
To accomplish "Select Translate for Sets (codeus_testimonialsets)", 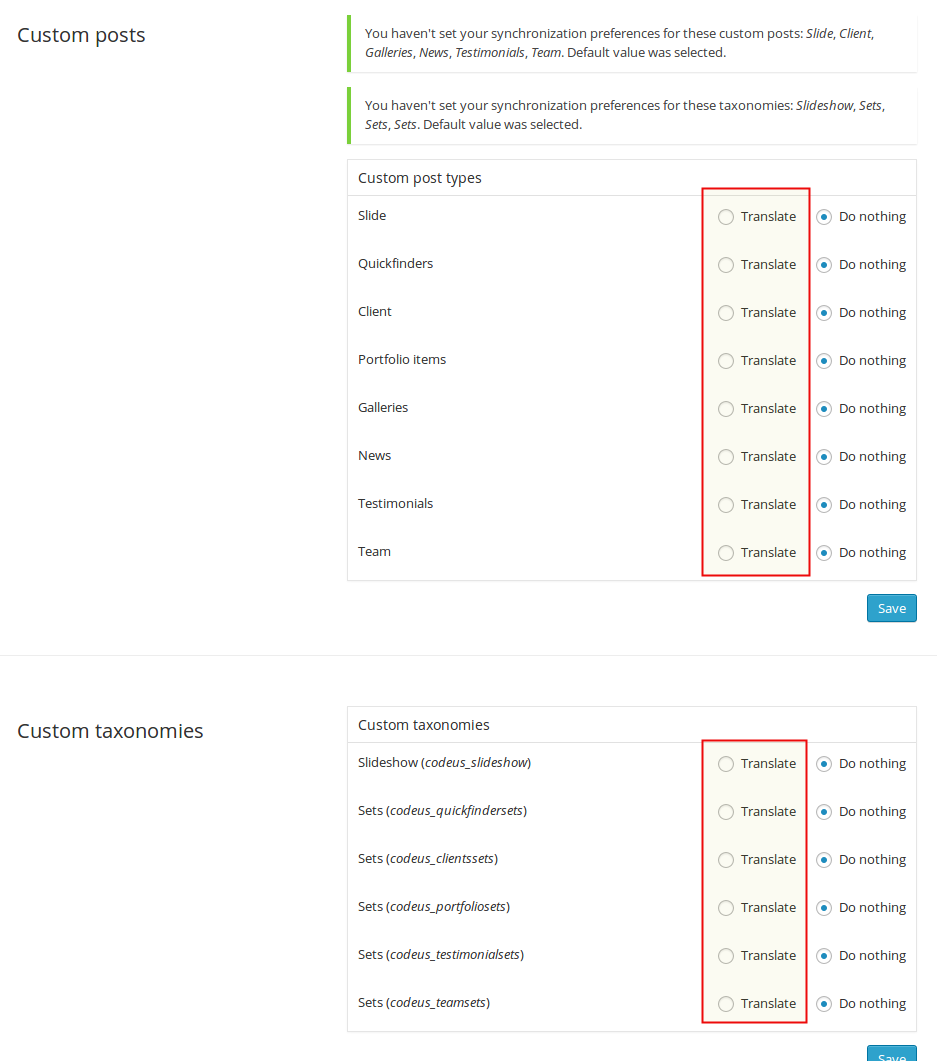I will tap(725, 956).
